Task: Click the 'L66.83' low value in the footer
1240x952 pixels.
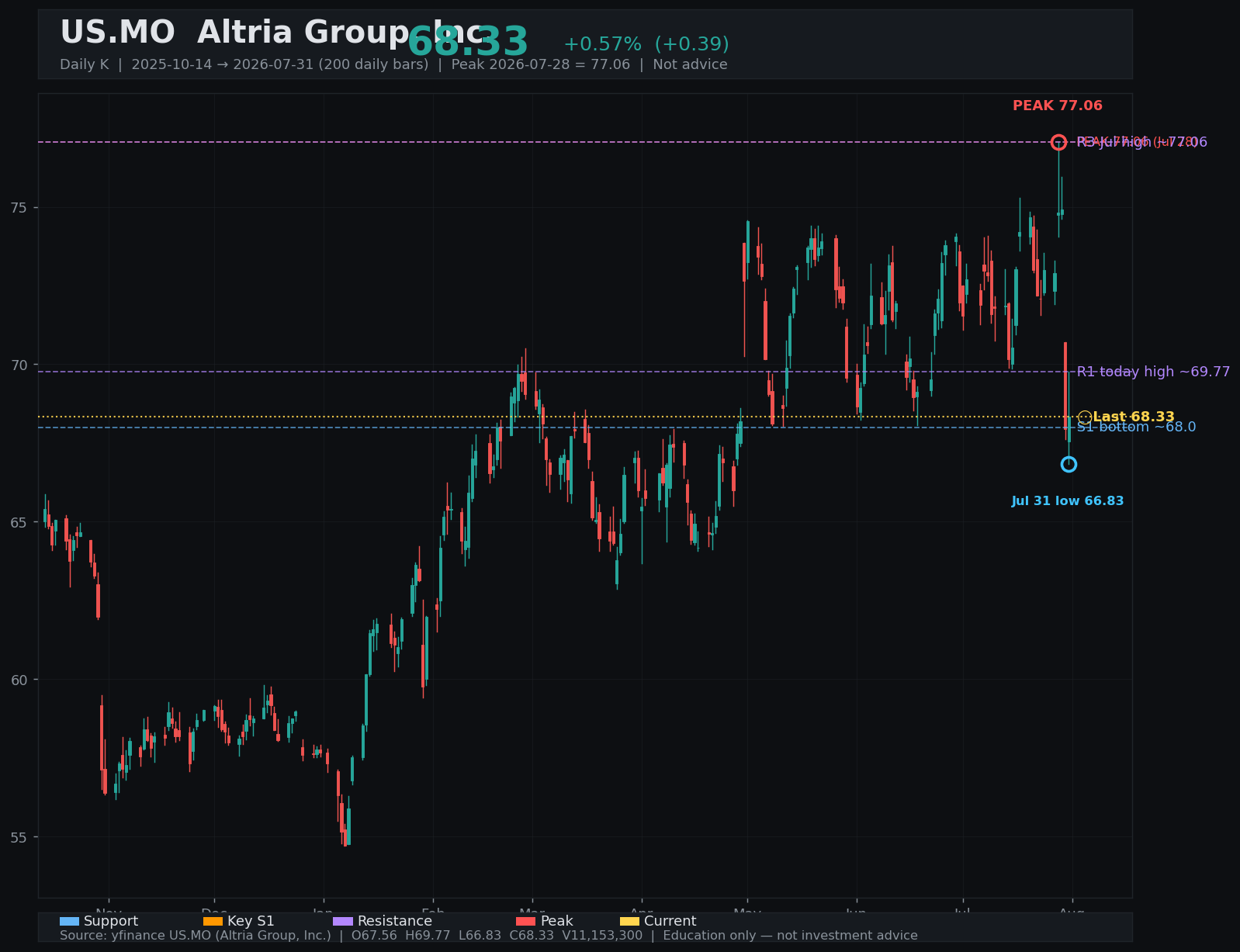Action: (480, 936)
